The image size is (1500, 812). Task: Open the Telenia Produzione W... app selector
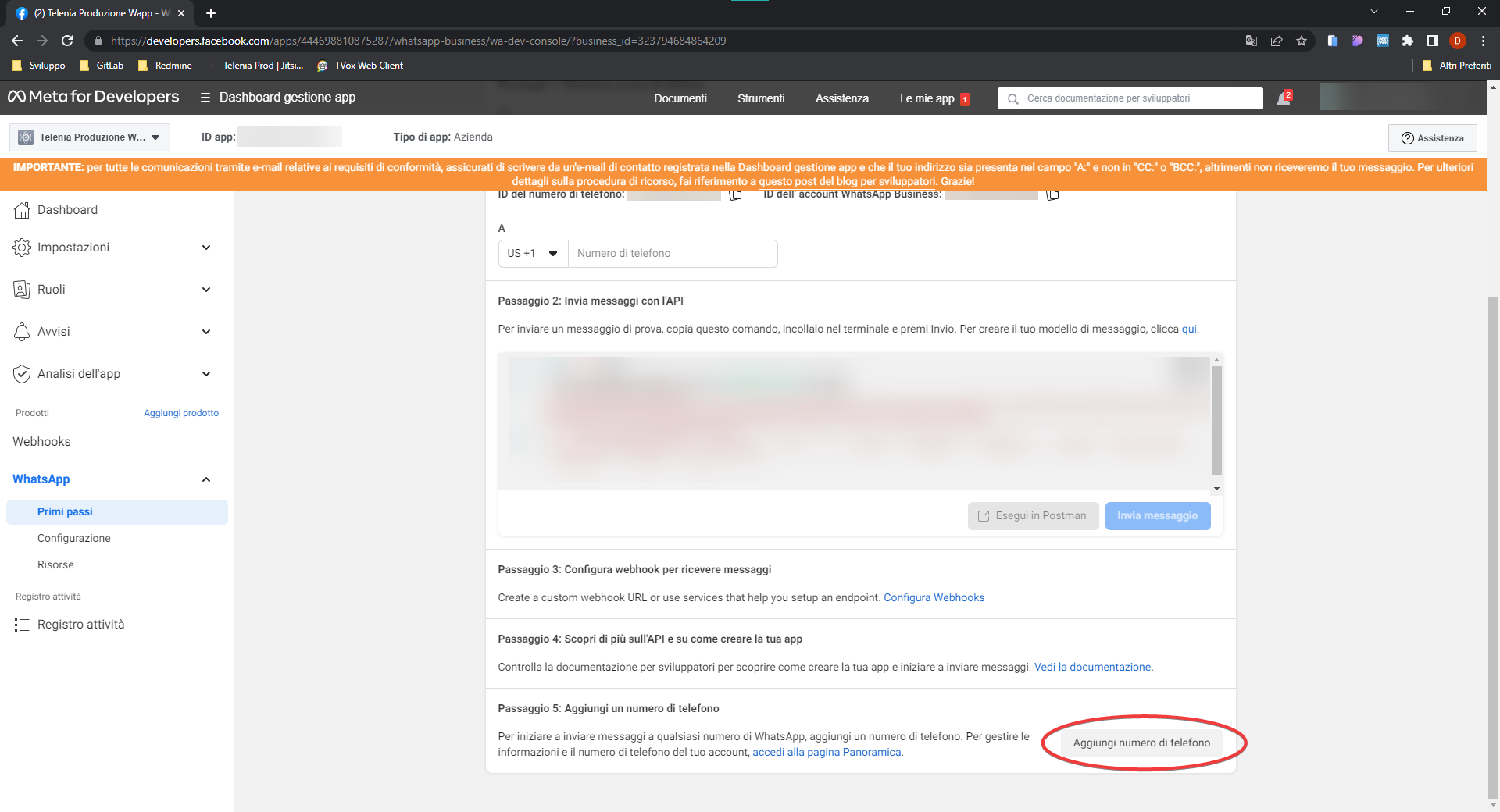pos(90,137)
